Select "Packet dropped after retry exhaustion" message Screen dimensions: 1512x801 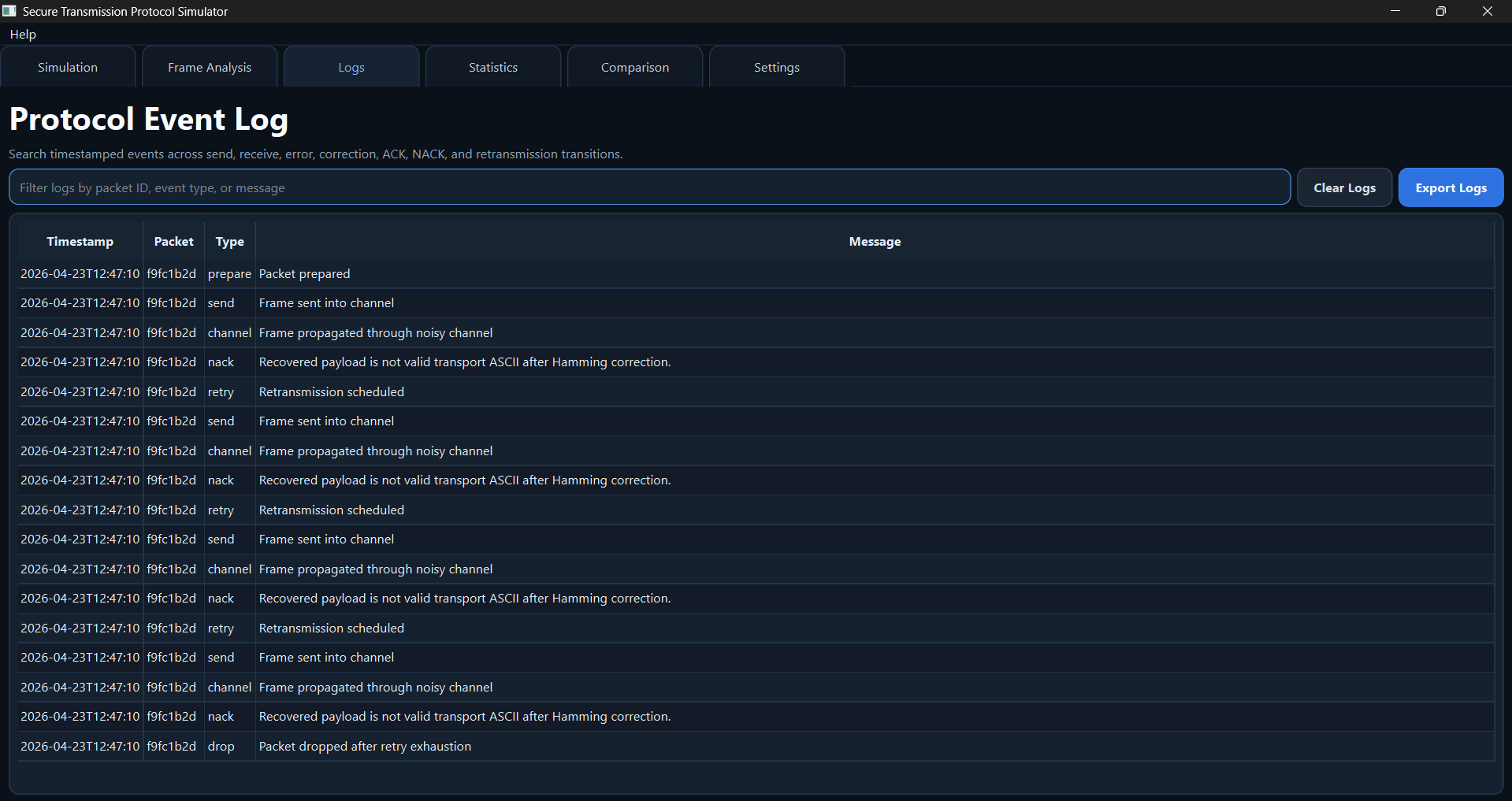point(365,747)
